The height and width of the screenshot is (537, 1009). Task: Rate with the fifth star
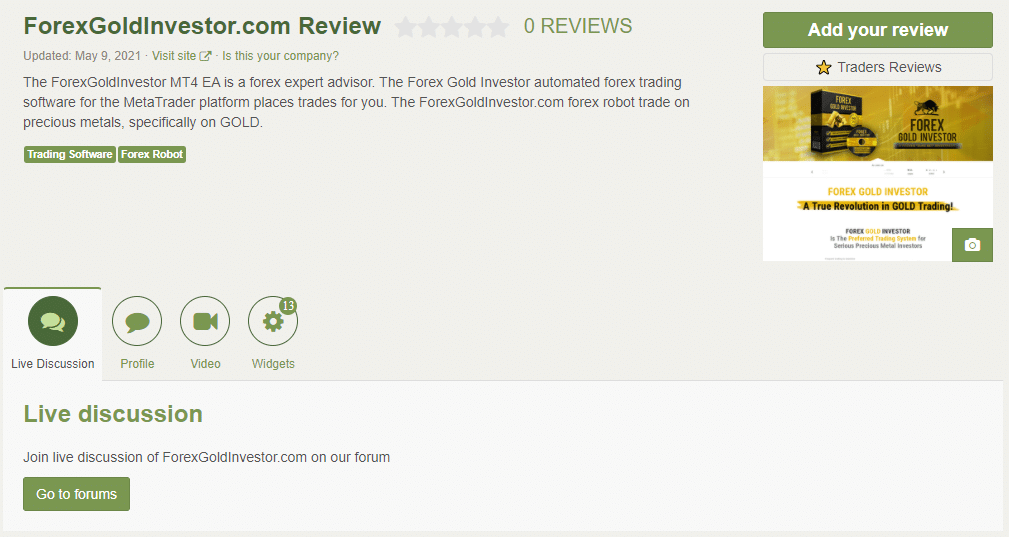(498, 27)
